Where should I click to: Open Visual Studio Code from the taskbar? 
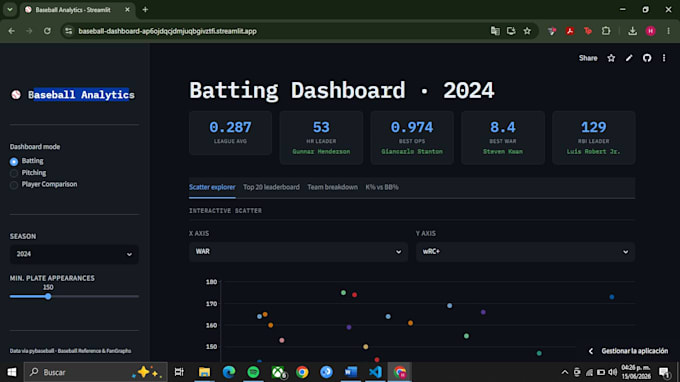coord(375,372)
